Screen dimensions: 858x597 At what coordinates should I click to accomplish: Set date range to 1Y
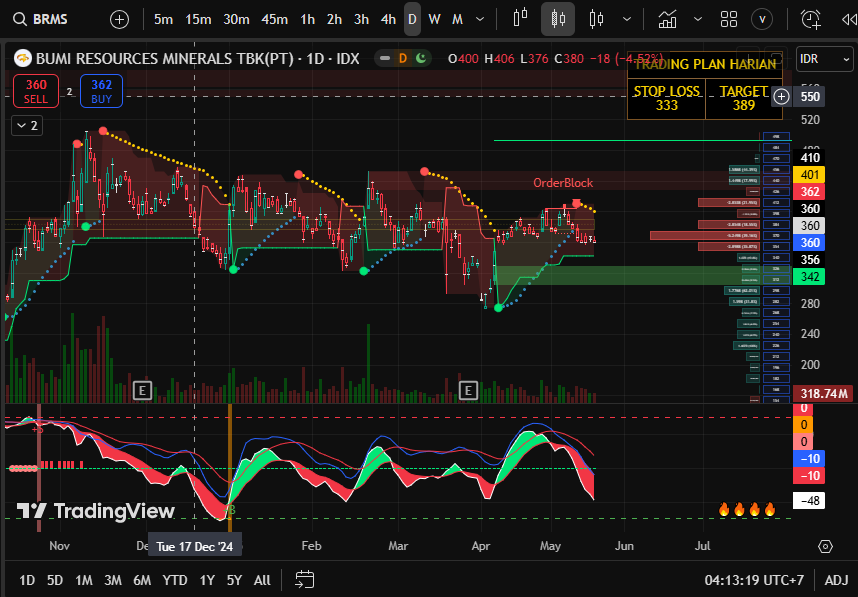[207, 580]
